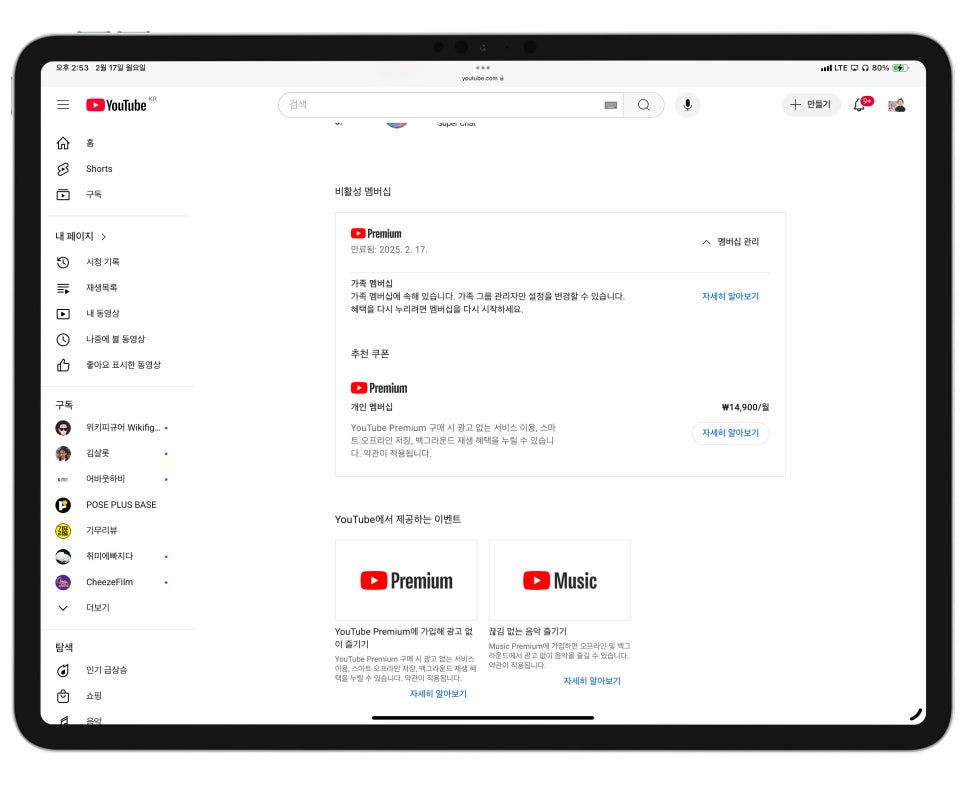Open 재생목록 playlists
Screen dimensions: 966x785
(102, 288)
